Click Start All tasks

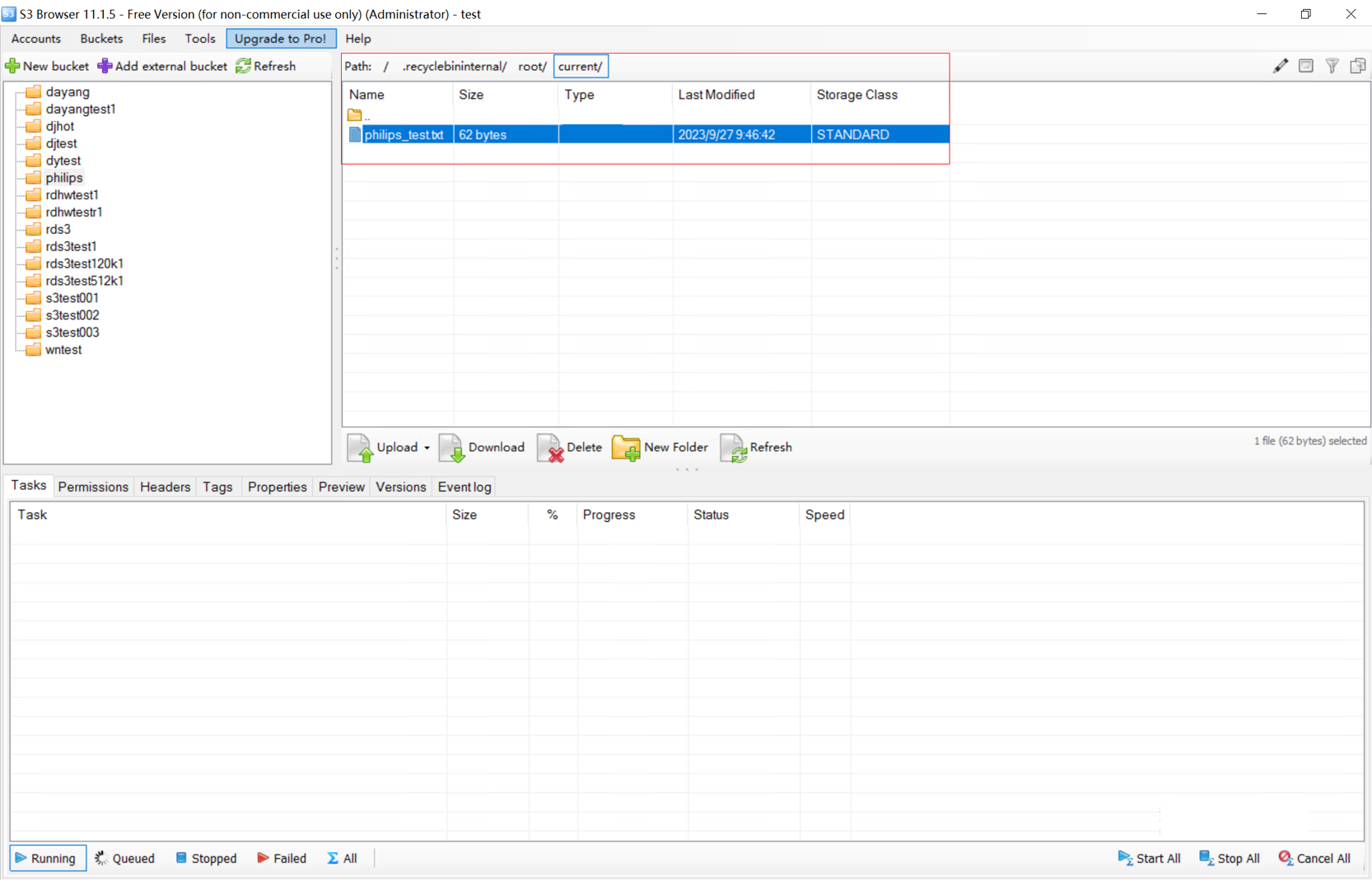click(x=1149, y=858)
